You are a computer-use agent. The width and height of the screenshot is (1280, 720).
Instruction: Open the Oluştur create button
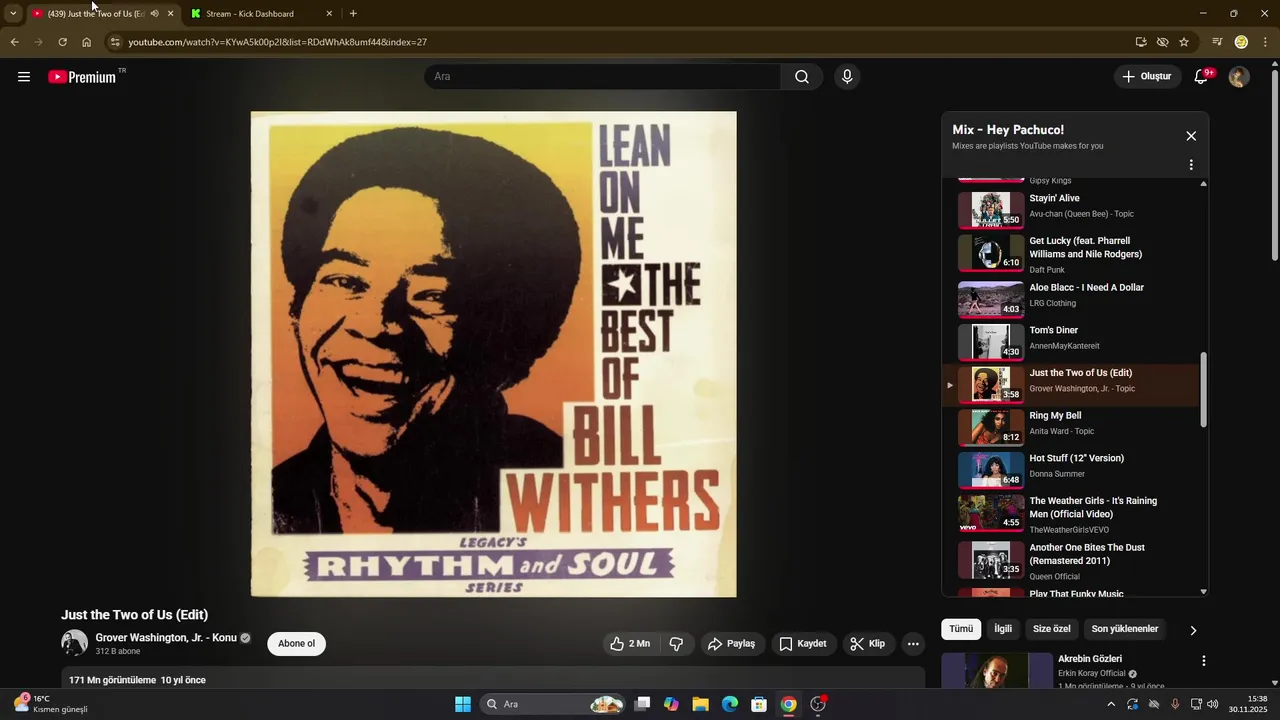pos(1147,77)
